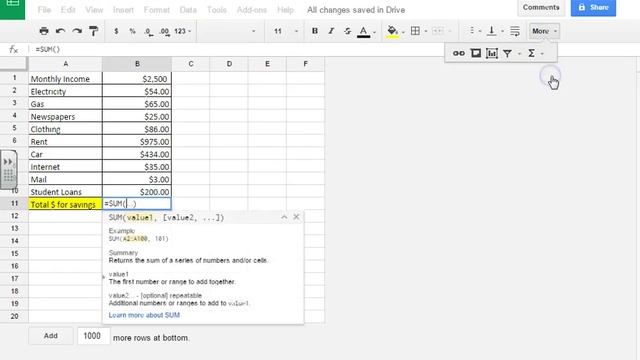Image resolution: width=640 pixels, height=360 pixels.
Task: Format as percent
Action: [132, 31]
